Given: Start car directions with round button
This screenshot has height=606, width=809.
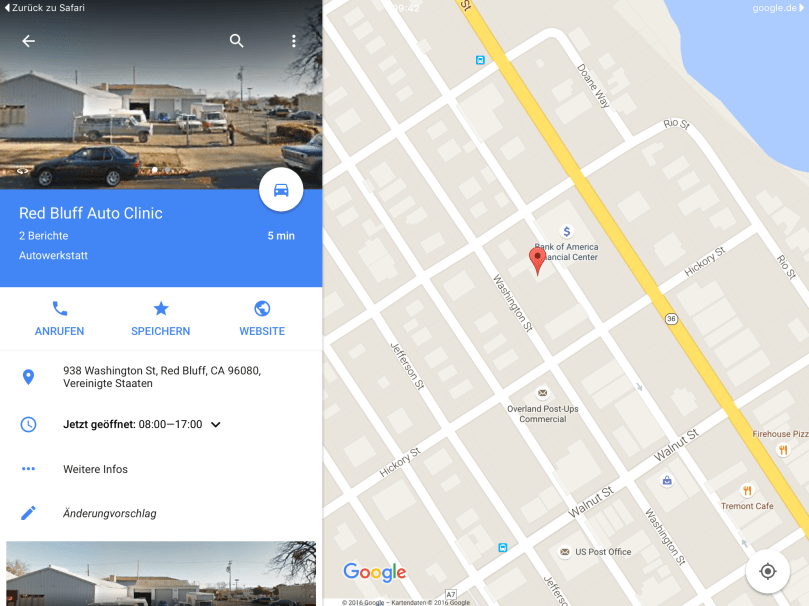Looking at the screenshot, I should point(281,190).
